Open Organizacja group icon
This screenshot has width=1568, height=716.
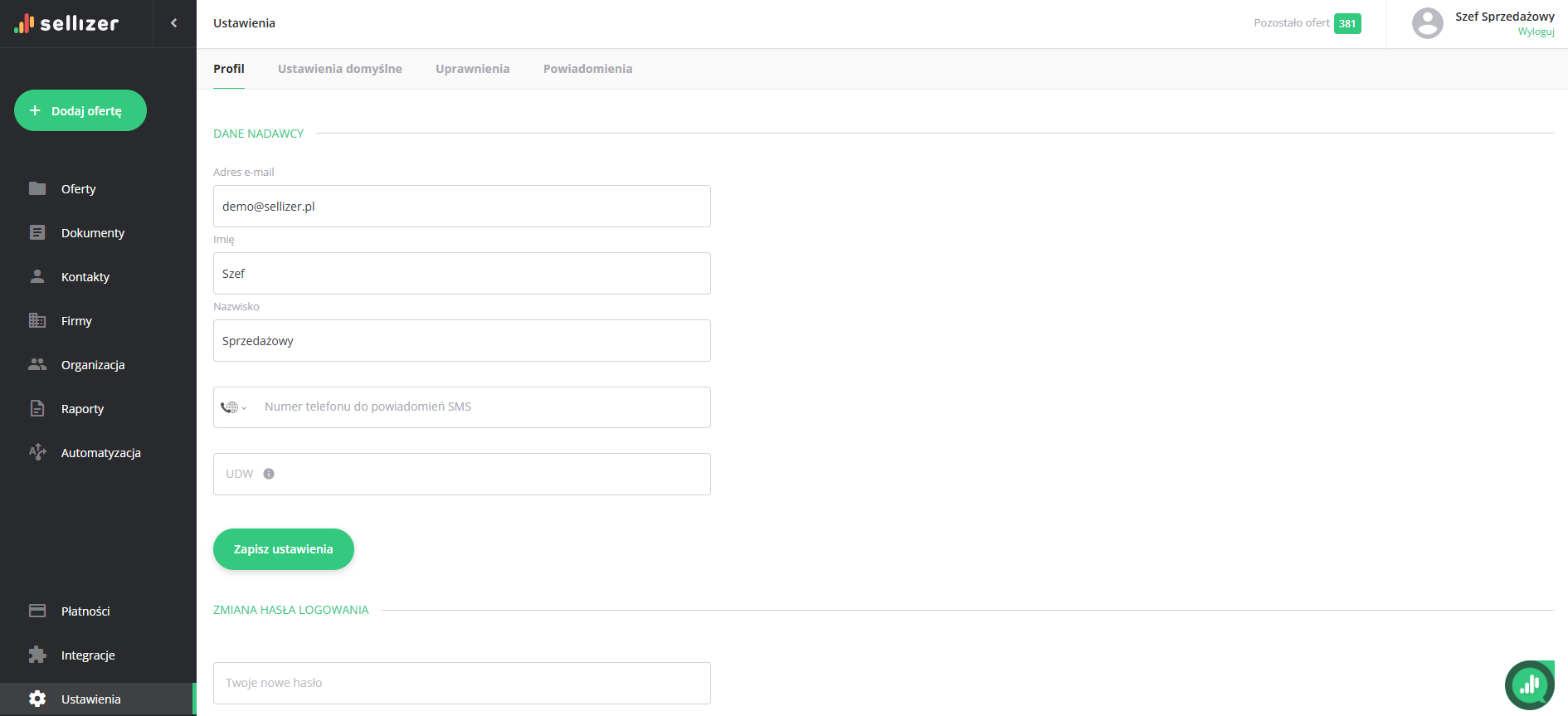pyautogui.click(x=37, y=364)
